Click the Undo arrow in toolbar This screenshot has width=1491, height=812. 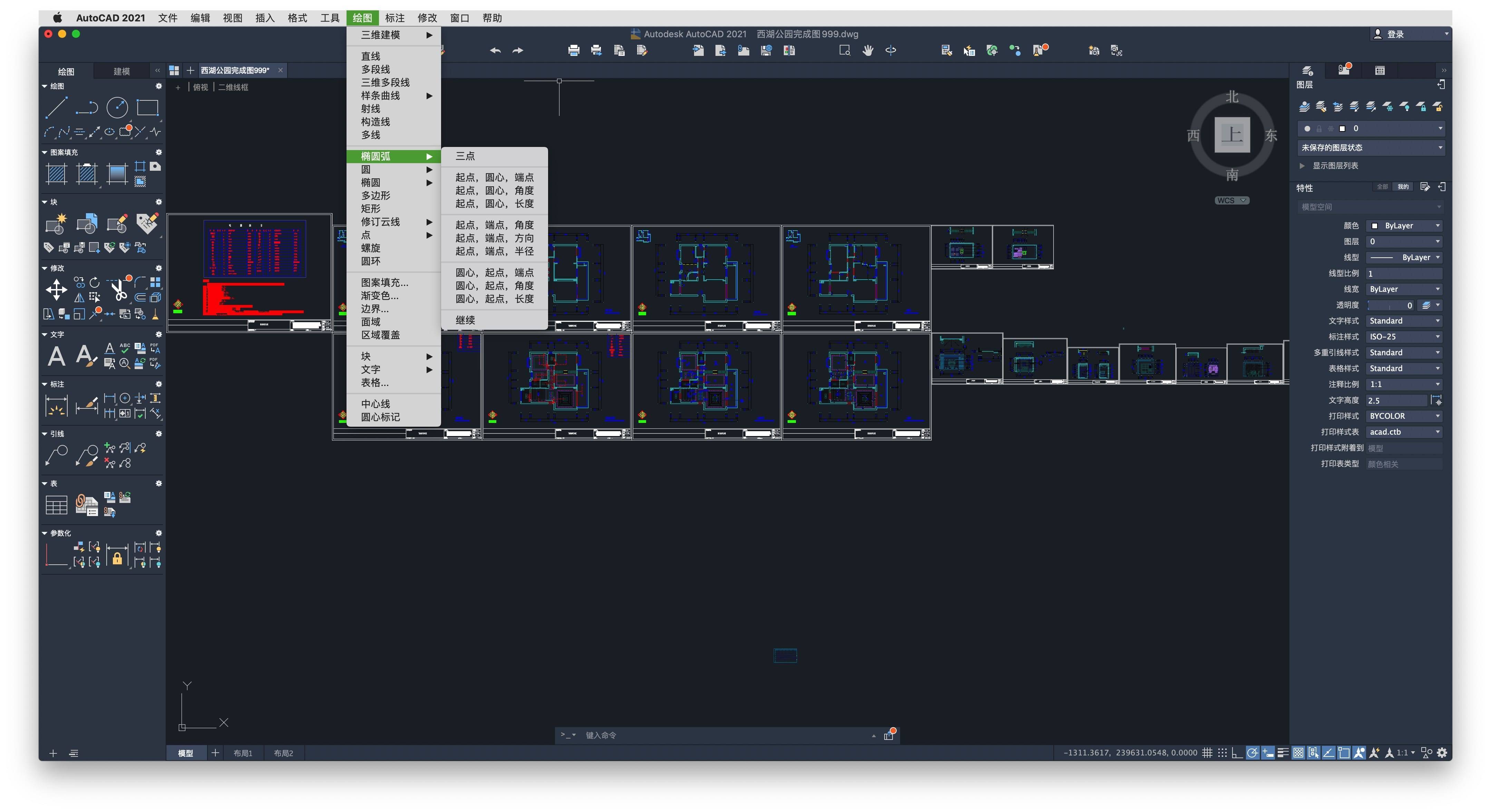tap(495, 51)
